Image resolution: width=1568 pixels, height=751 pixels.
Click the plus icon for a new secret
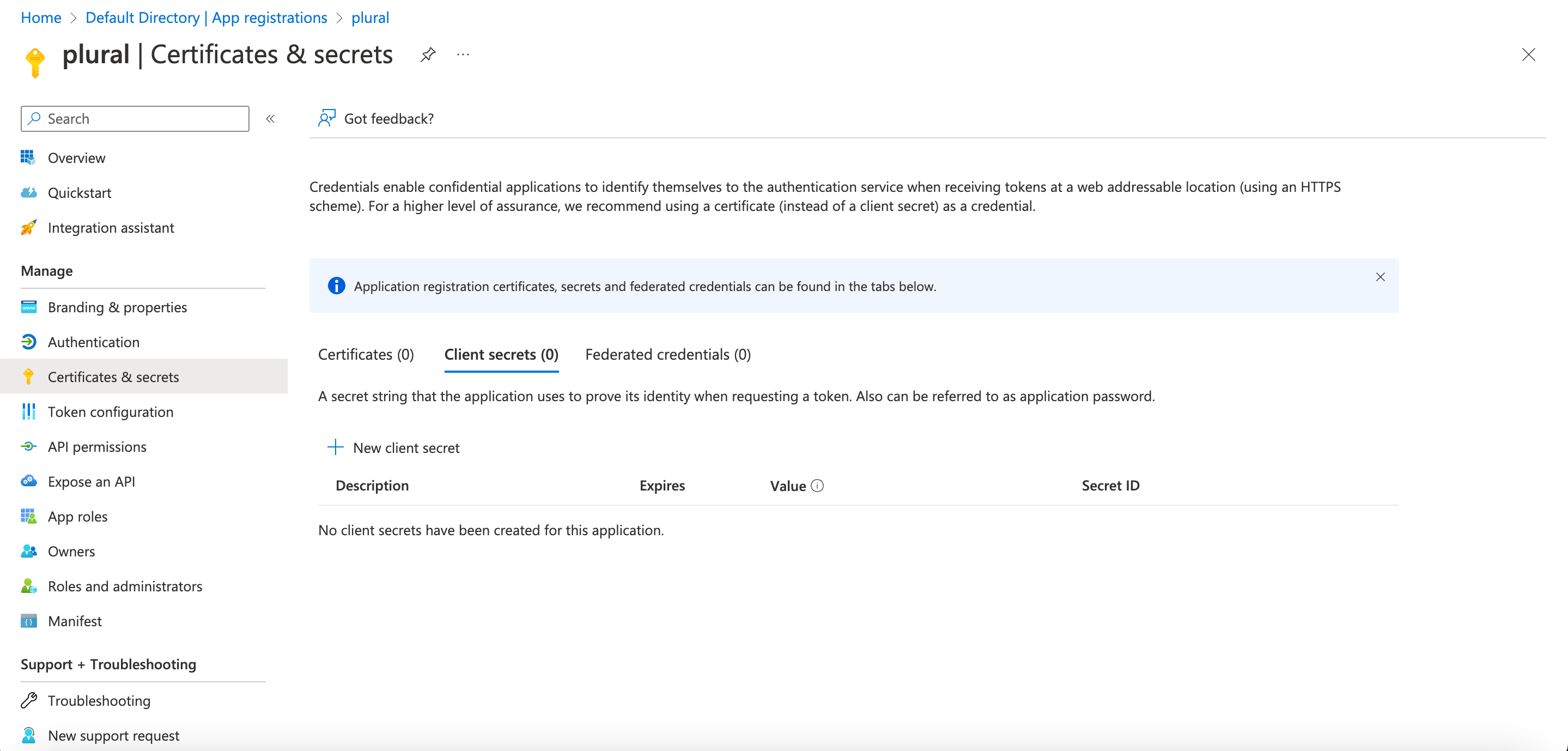pyautogui.click(x=336, y=447)
